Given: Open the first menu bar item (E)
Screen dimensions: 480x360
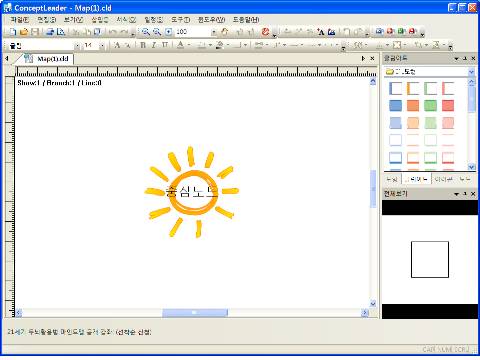Looking at the screenshot, I should (x=20, y=20).
